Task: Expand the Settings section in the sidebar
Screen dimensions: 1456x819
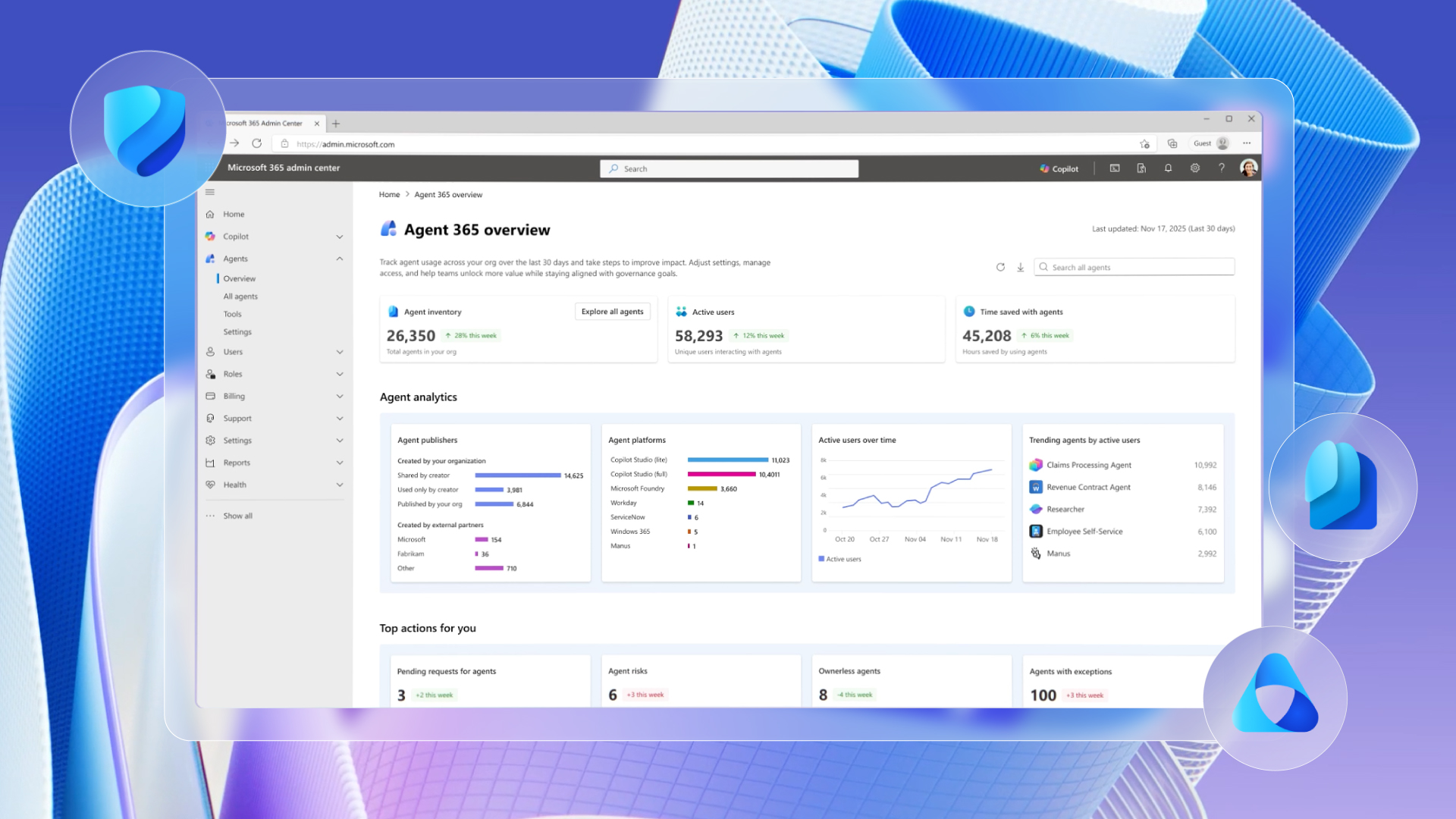Action: coord(339,440)
